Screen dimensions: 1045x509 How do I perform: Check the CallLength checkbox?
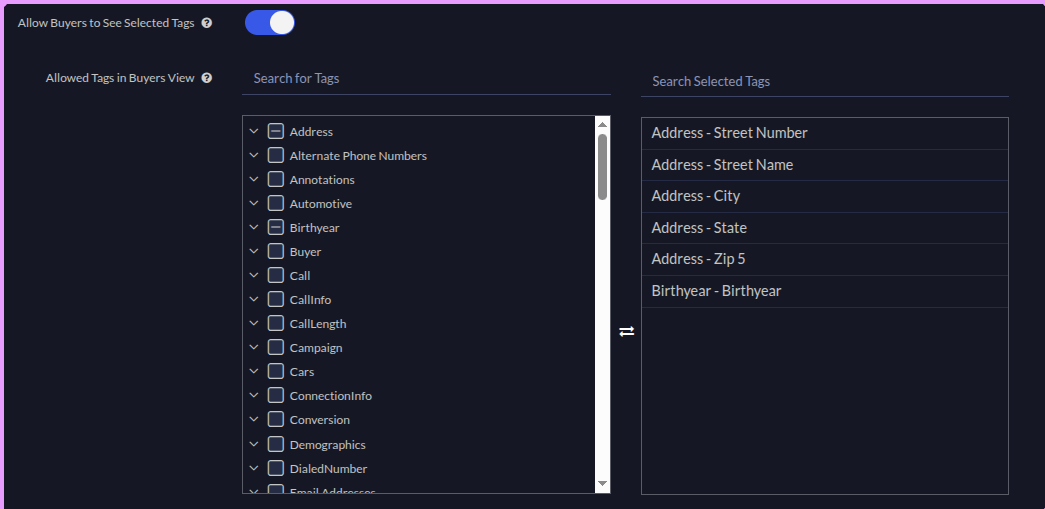pos(276,323)
